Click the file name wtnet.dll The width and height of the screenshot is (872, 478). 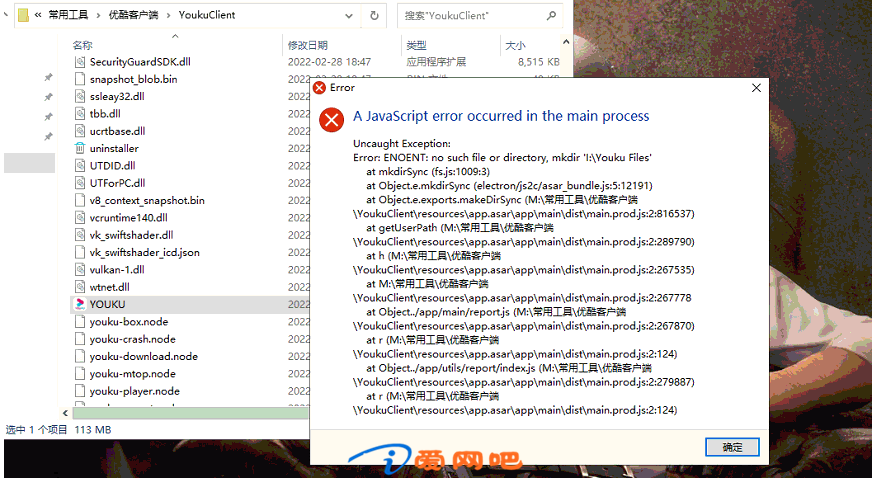click(110, 287)
